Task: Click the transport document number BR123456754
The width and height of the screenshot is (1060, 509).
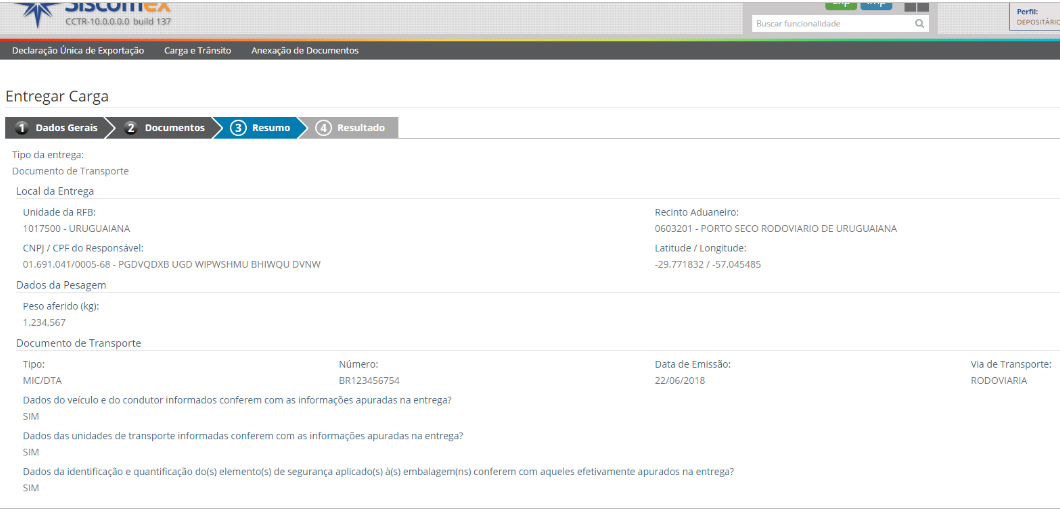Action: [x=369, y=381]
